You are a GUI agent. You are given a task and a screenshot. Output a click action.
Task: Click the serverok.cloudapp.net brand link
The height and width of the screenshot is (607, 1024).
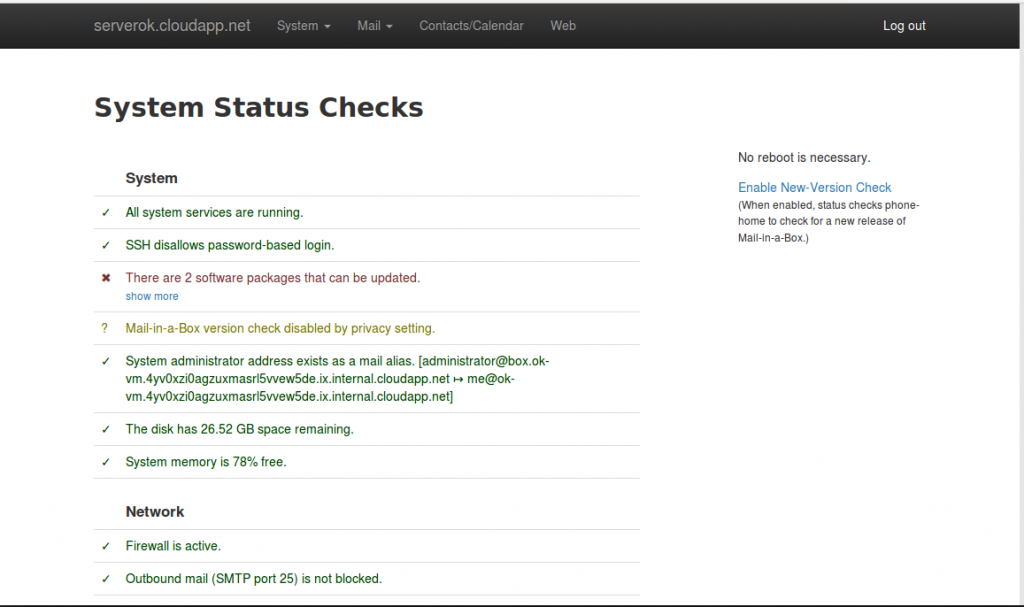tap(171, 26)
